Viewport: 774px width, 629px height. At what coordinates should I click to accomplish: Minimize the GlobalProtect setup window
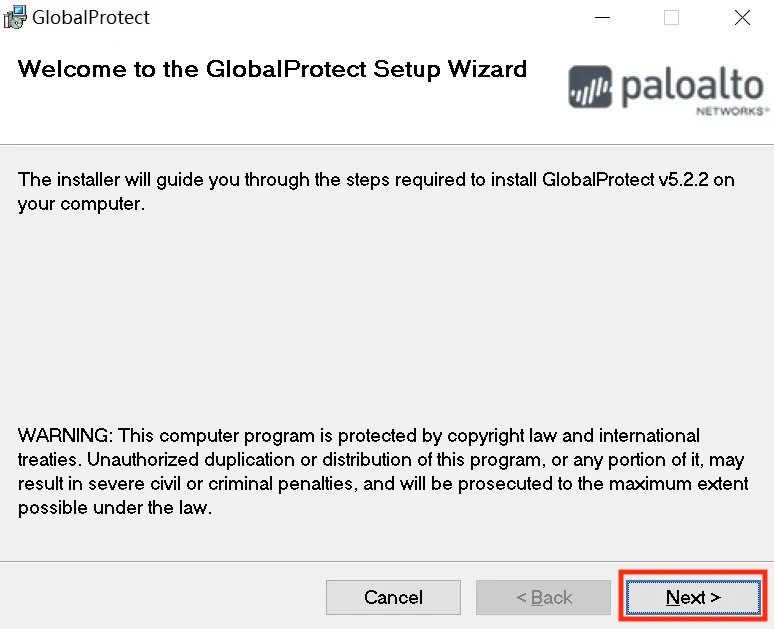pos(600,17)
